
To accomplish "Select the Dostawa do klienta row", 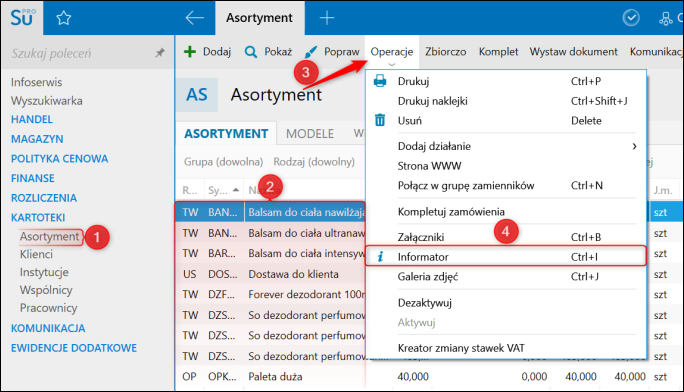I will [270, 274].
